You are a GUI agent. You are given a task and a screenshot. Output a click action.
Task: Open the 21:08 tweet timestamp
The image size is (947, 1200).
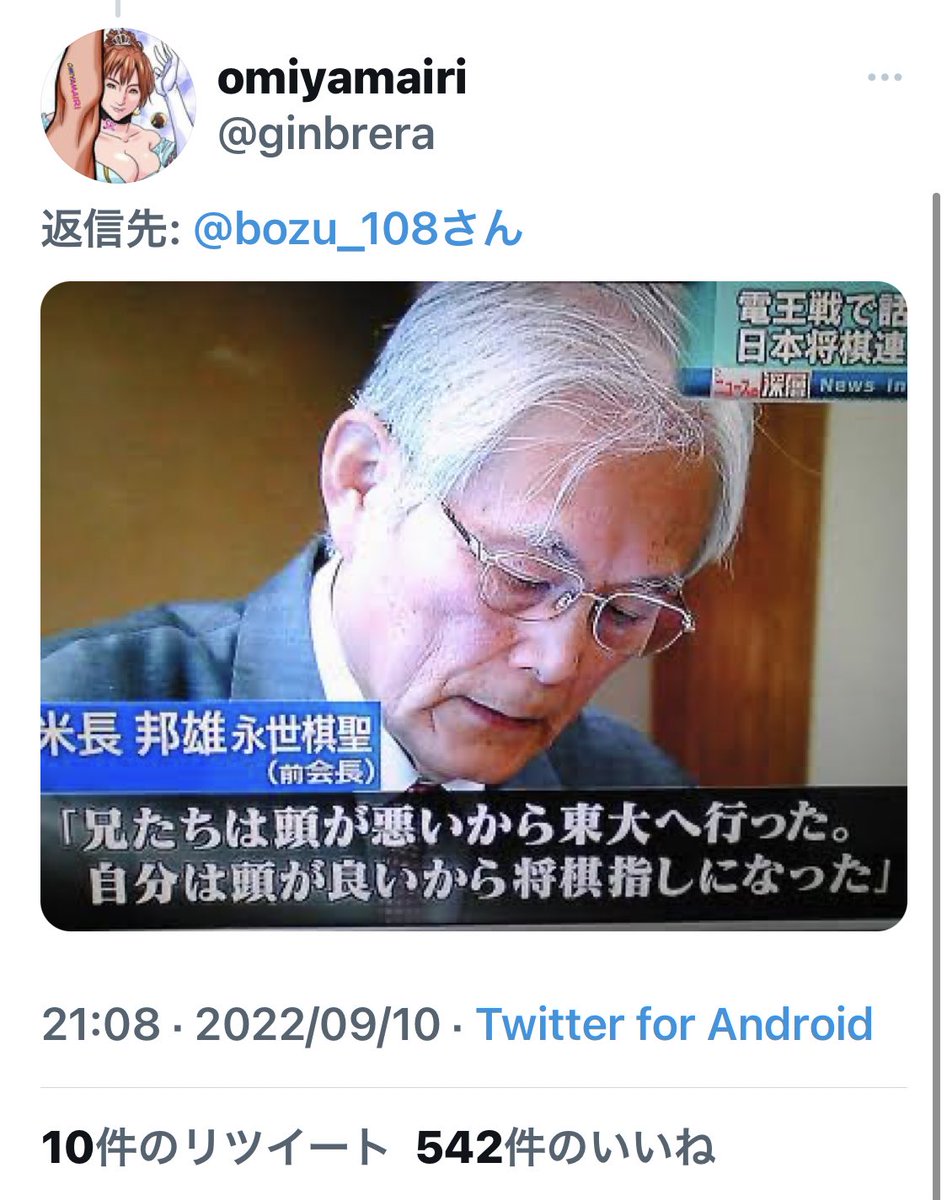coord(100,1024)
